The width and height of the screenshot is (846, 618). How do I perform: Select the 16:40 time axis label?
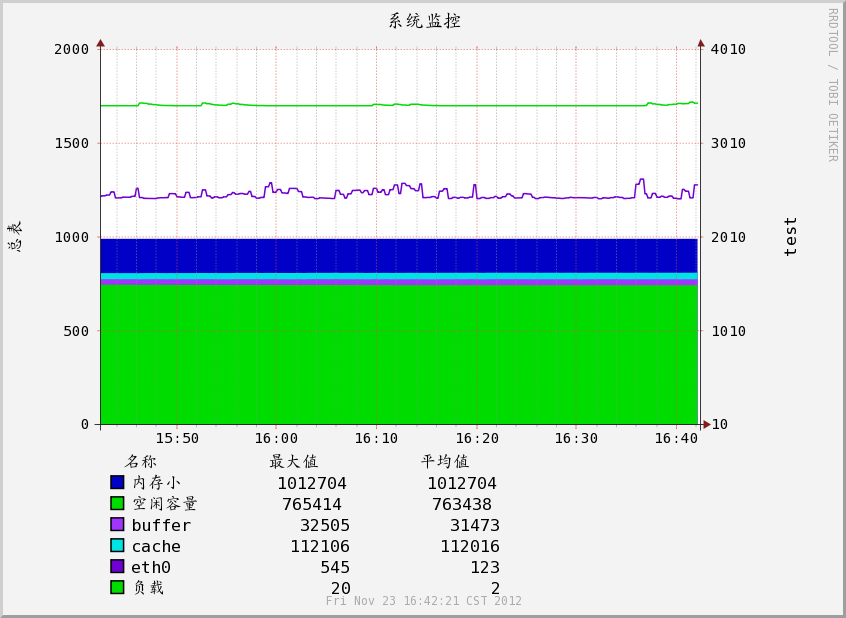coord(676,438)
